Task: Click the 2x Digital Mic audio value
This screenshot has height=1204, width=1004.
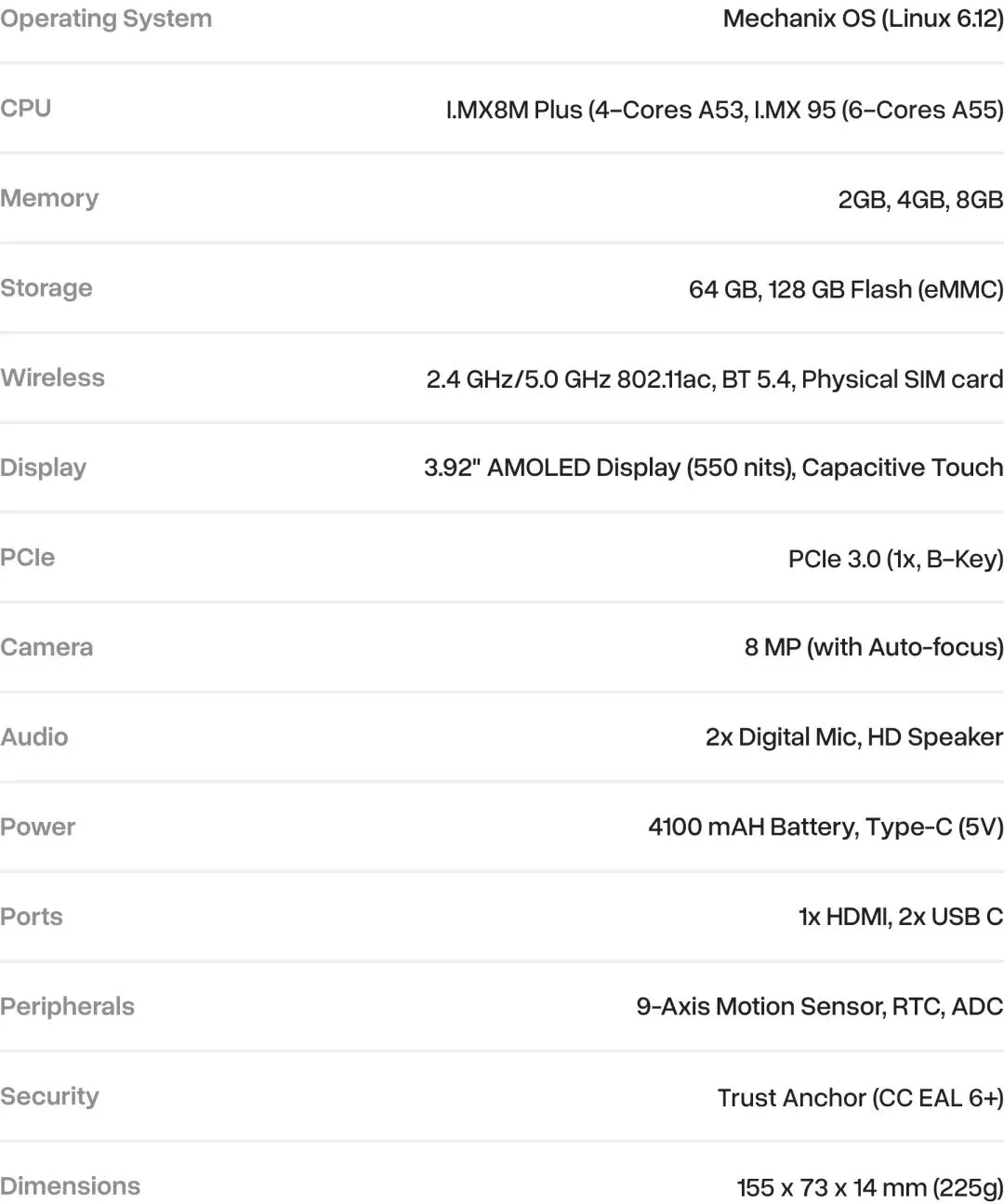Action: (853, 737)
